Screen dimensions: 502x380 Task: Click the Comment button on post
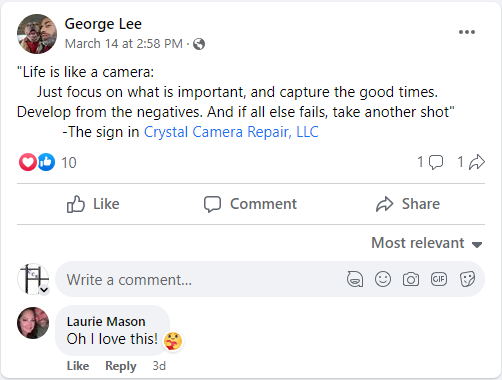point(250,204)
